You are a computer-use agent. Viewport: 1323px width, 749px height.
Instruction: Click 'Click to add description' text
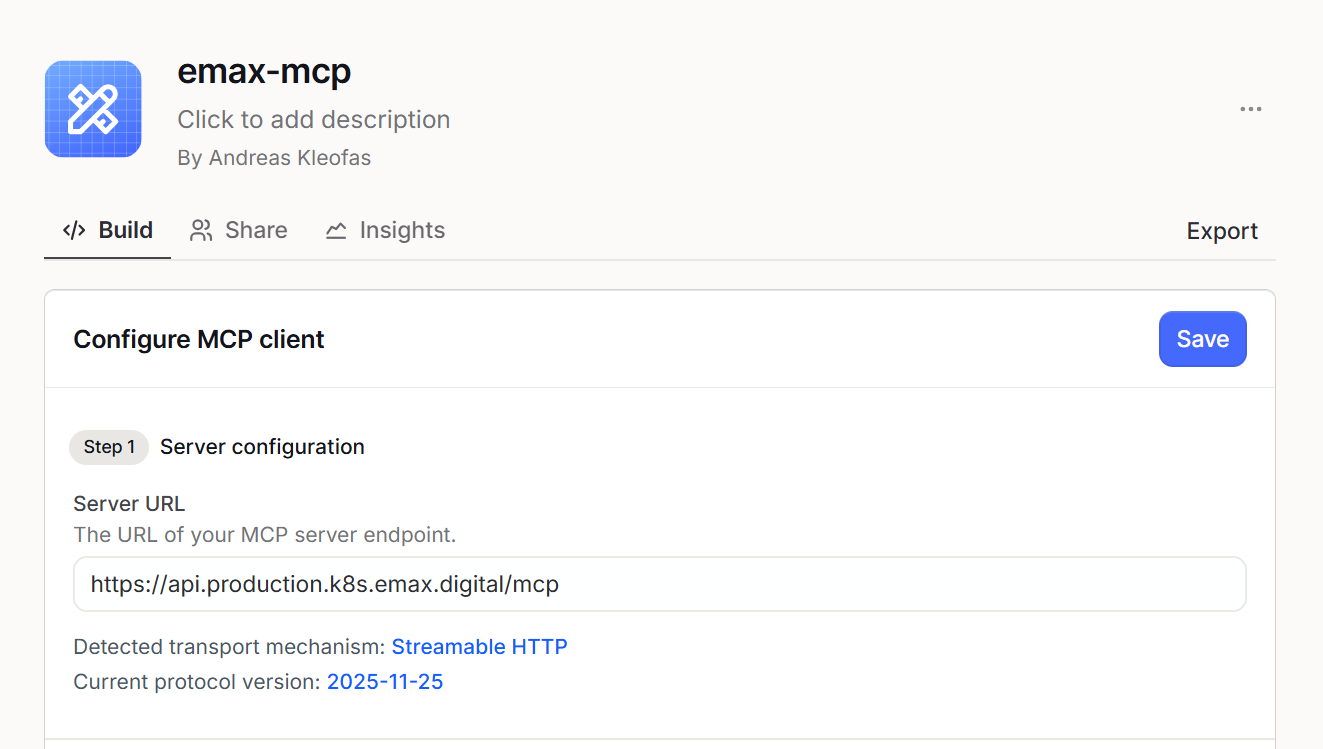tap(314, 120)
